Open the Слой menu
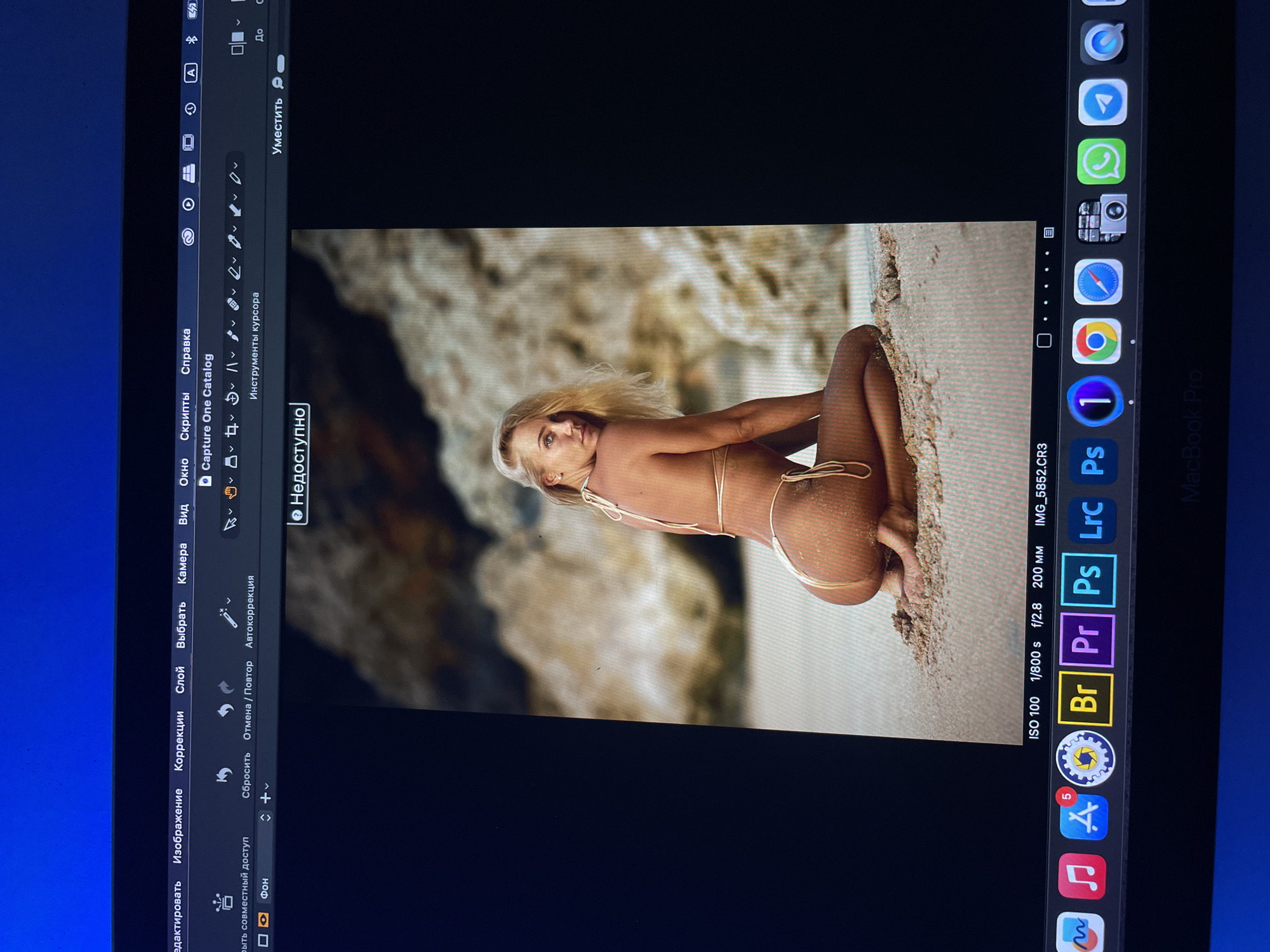The width and height of the screenshot is (1270, 952). [x=180, y=679]
